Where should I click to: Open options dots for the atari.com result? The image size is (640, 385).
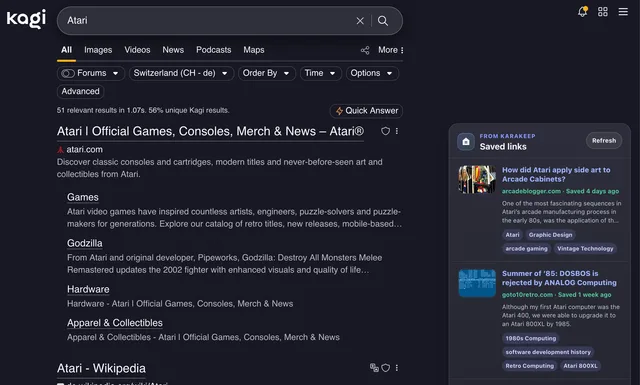pos(397,131)
